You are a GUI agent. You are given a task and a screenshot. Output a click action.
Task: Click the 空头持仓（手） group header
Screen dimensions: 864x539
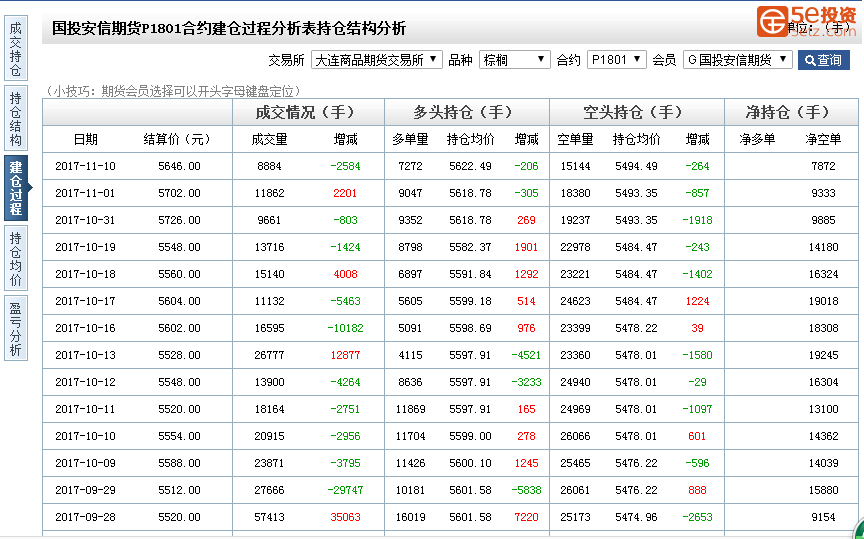[636, 112]
